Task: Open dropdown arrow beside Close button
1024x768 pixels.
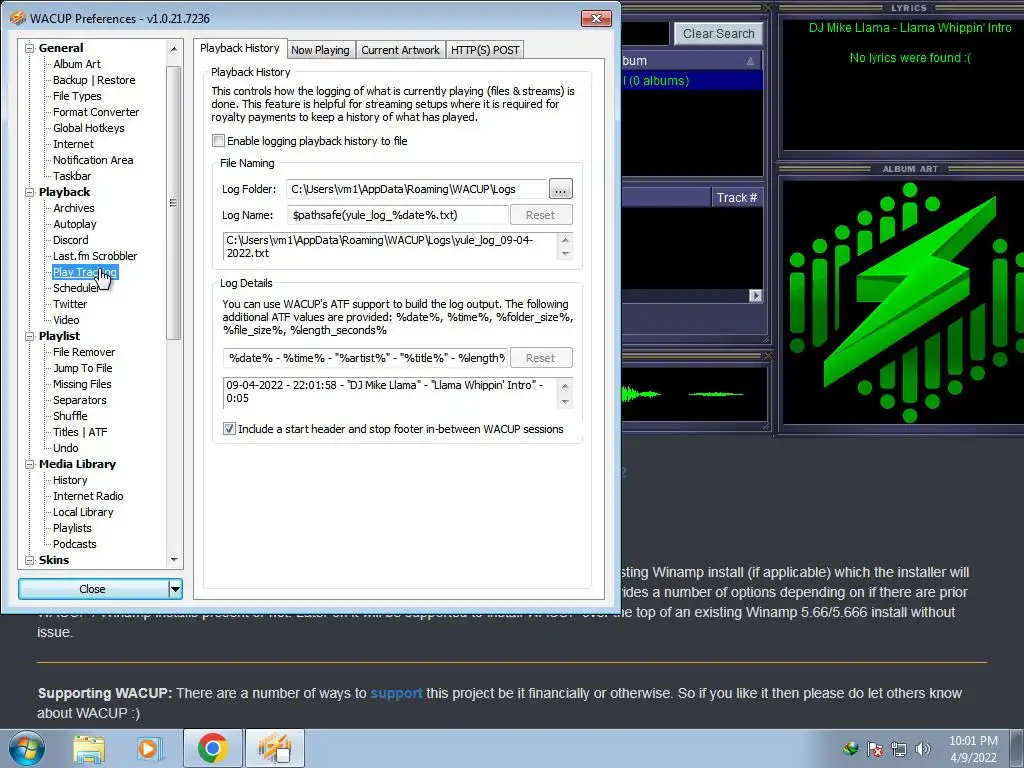Action: pos(175,589)
